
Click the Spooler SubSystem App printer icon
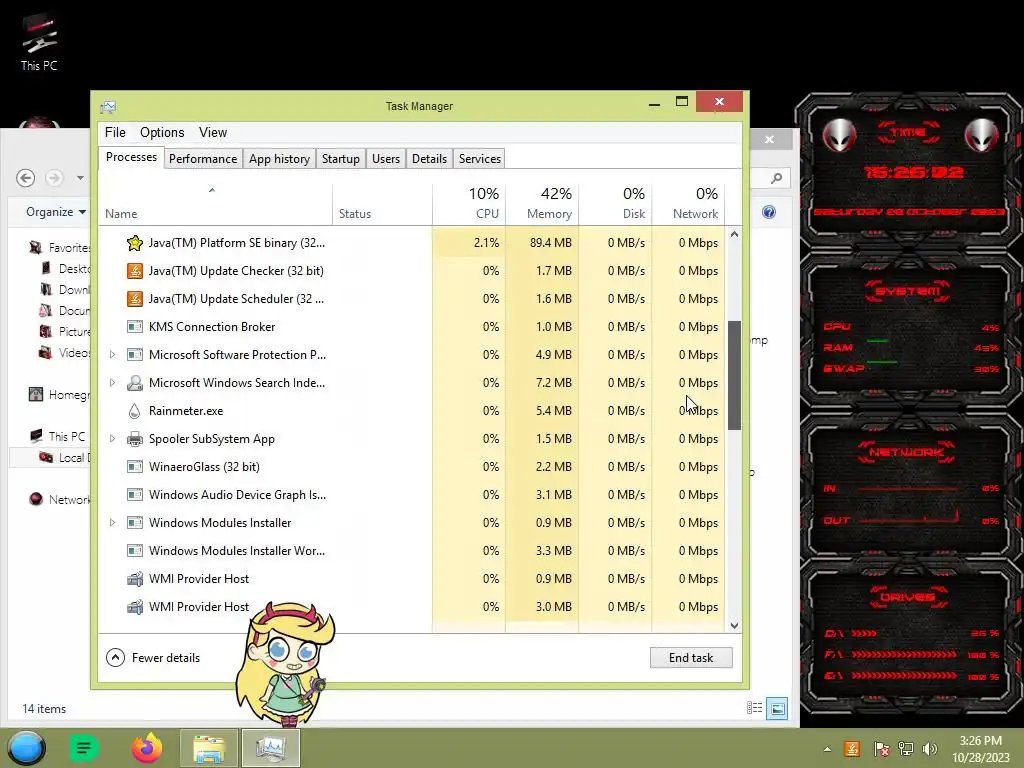click(135, 439)
